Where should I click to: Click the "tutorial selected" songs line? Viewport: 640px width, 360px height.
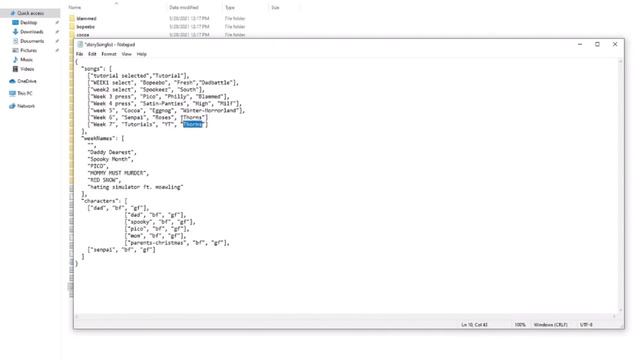pyautogui.click(x=138, y=76)
